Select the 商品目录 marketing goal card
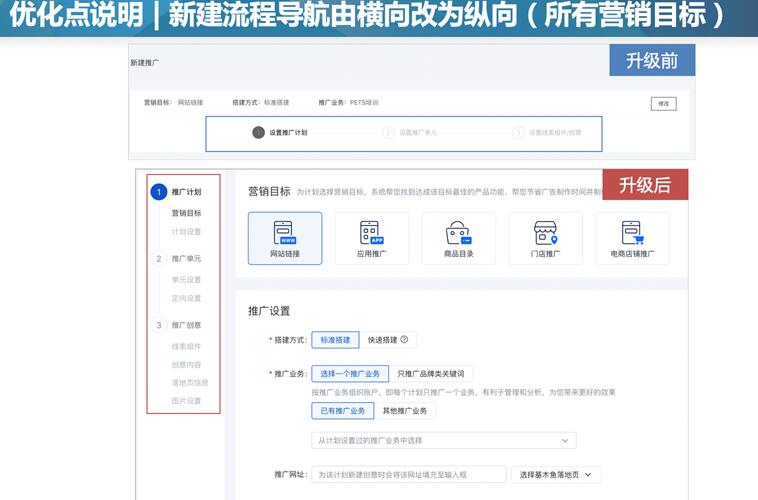Screen dimensions: 758x500 [x=459, y=238]
